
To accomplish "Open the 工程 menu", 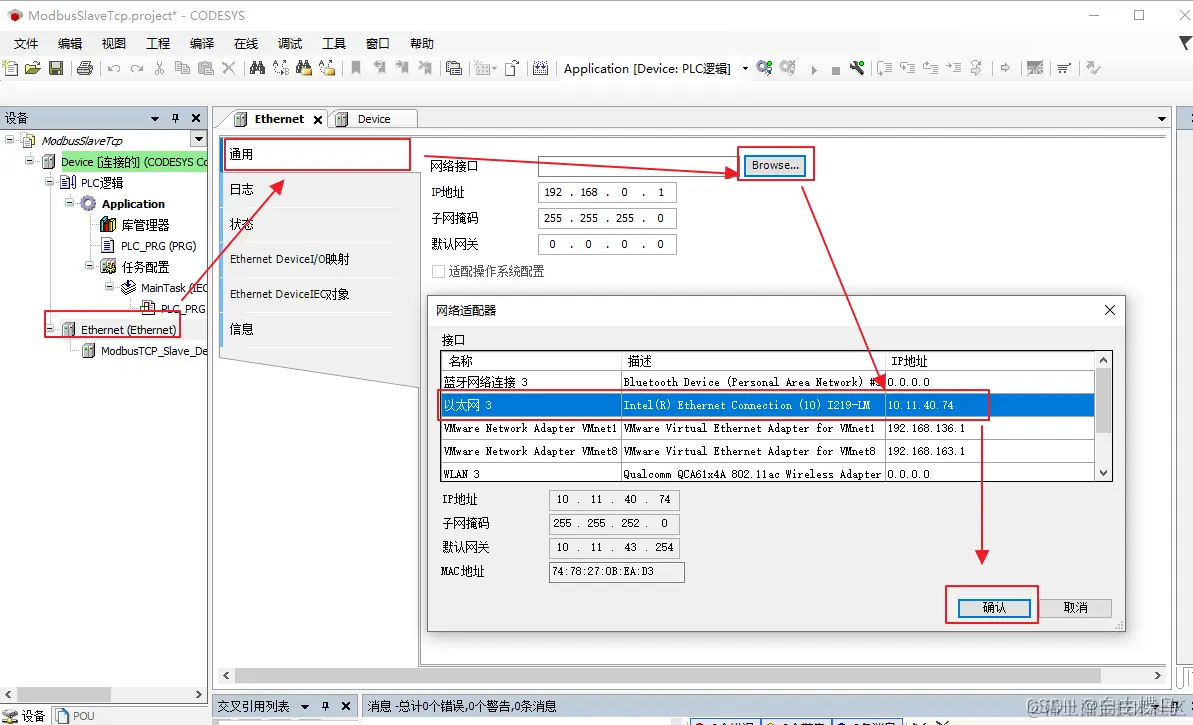I will (157, 43).
